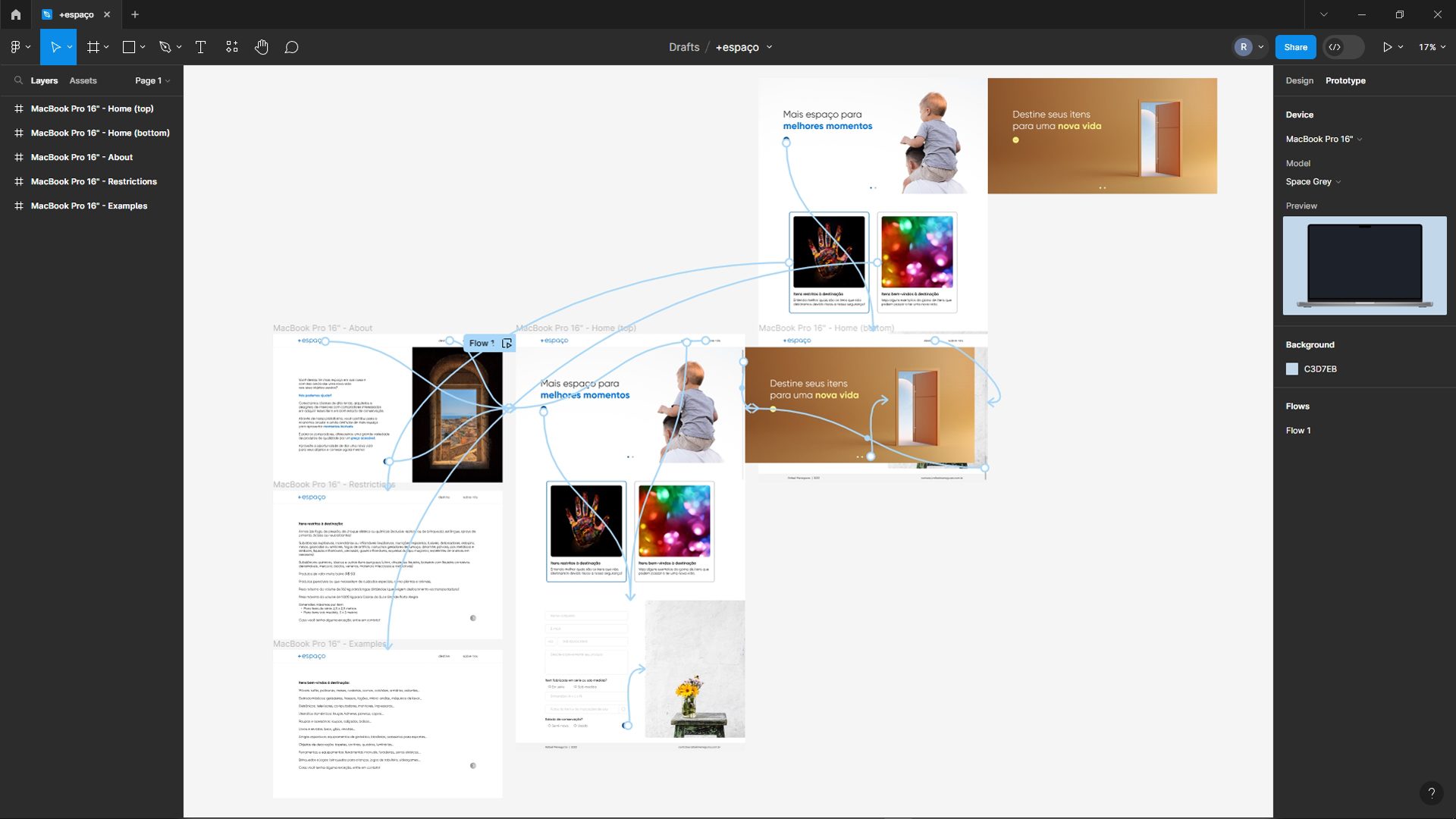Open the Space Grey model dropdown
Image resolution: width=1456 pixels, height=819 pixels.
pyautogui.click(x=1313, y=182)
